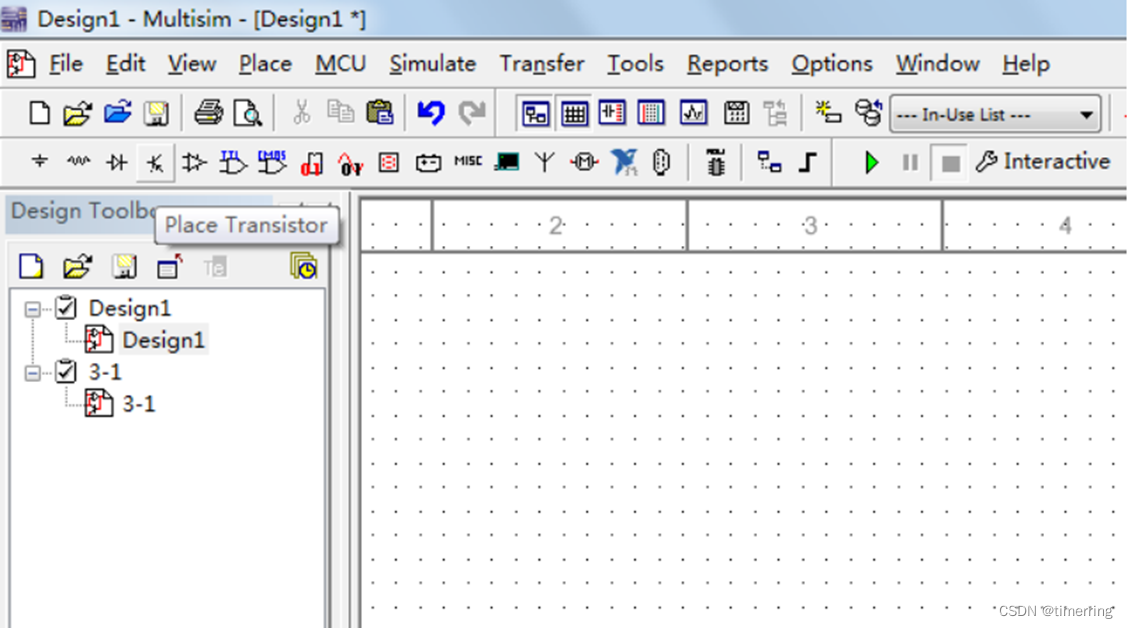Undo the last action
Screen dimensions: 1128x628
pos(431,113)
